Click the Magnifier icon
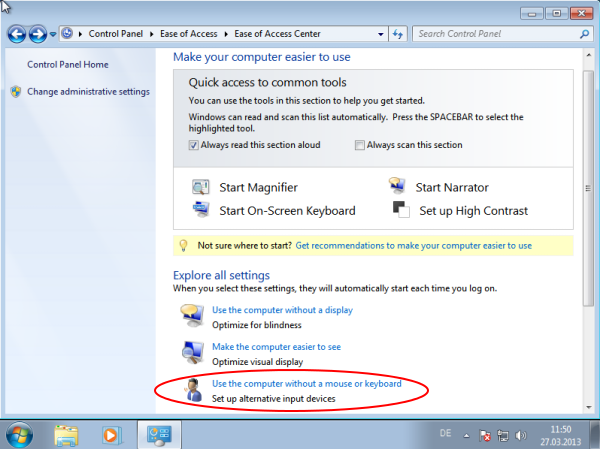This screenshot has height=449, width=600. (201, 187)
